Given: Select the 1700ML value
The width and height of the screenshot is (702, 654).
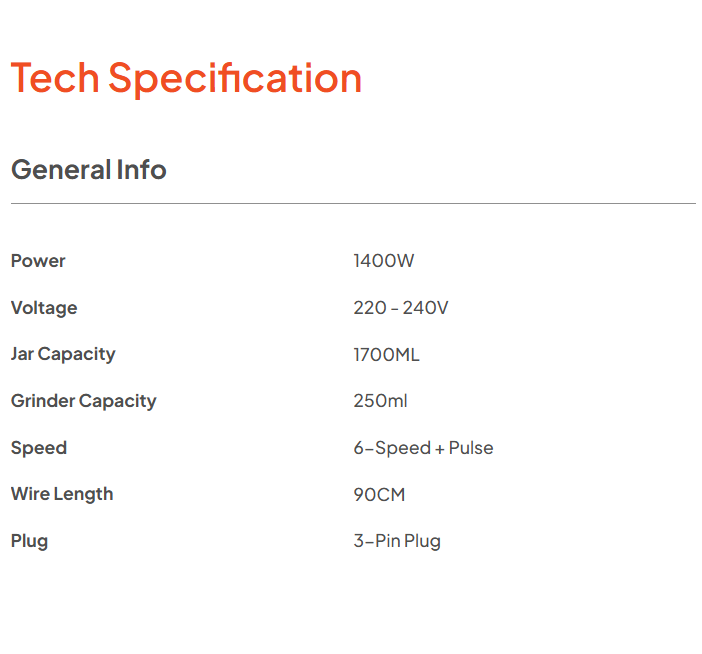Looking at the screenshot, I should pyautogui.click(x=386, y=355).
